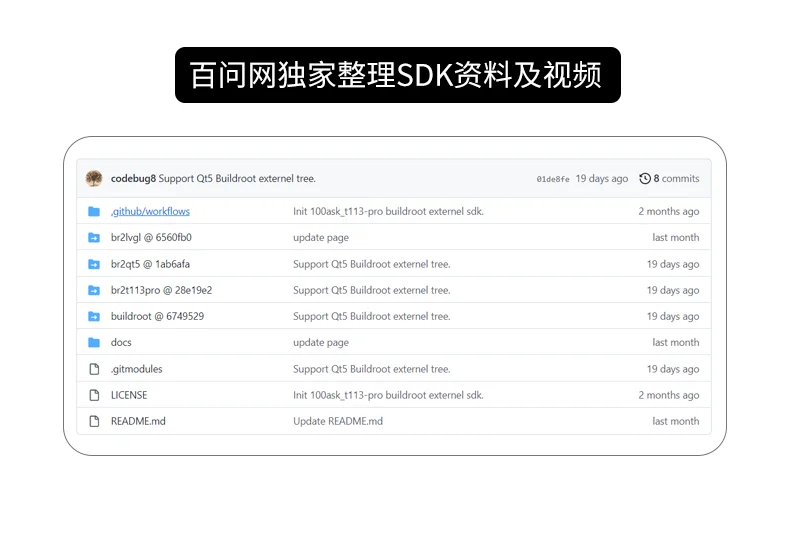Open the br2lvgl @ 6560fb0 submodule
Screen dimensions: 790x553
151,238
